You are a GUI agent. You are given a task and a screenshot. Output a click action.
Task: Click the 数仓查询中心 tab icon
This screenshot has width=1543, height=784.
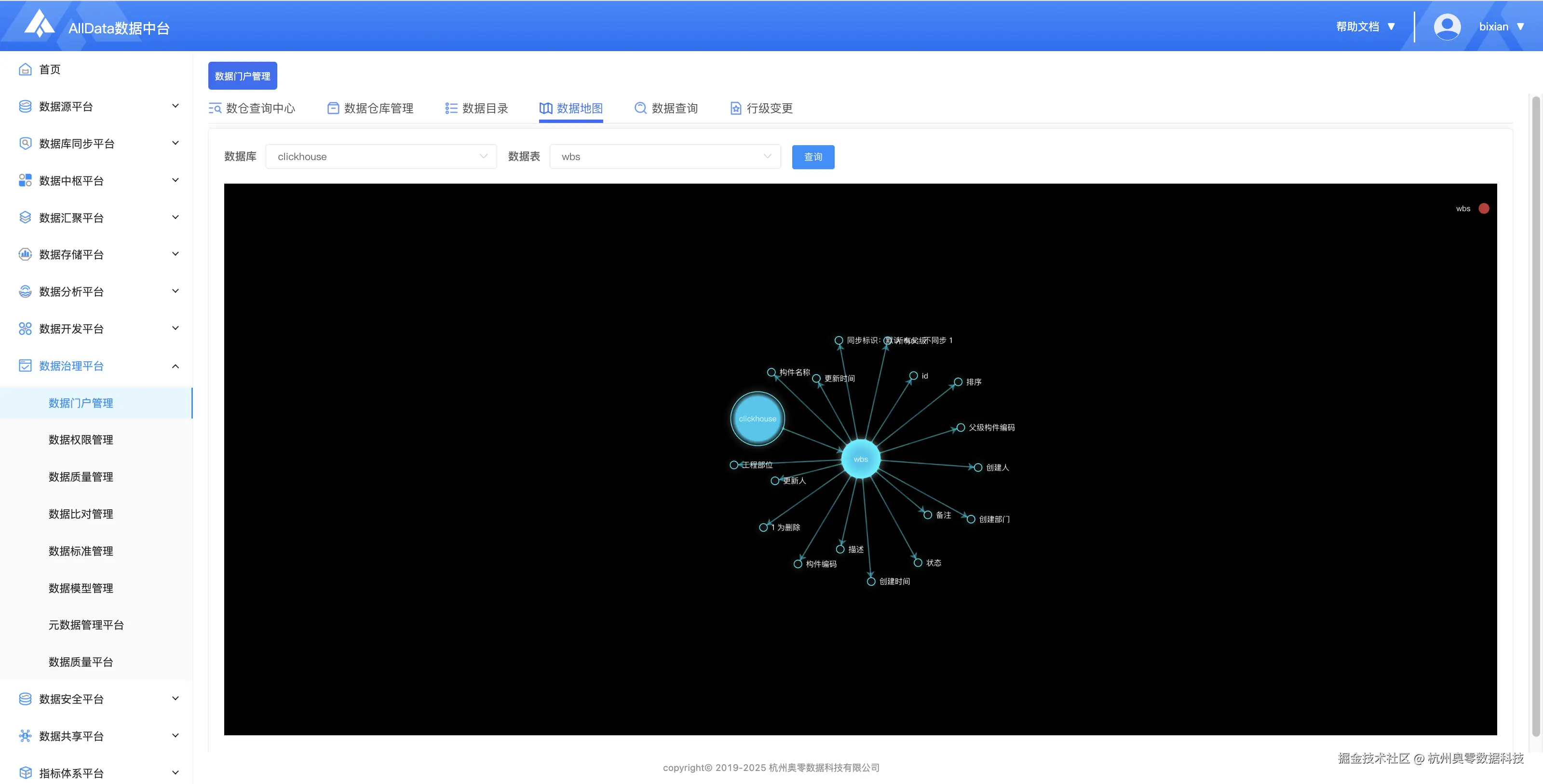[215, 108]
